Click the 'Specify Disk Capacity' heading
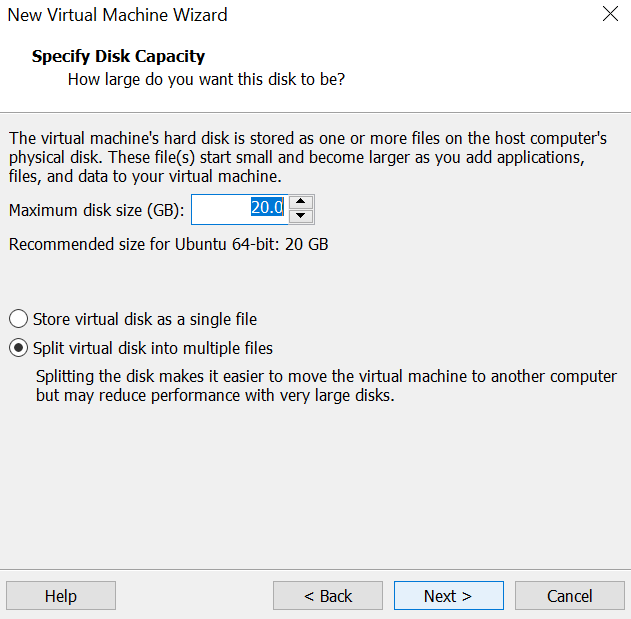The width and height of the screenshot is (631, 619). tap(118, 56)
